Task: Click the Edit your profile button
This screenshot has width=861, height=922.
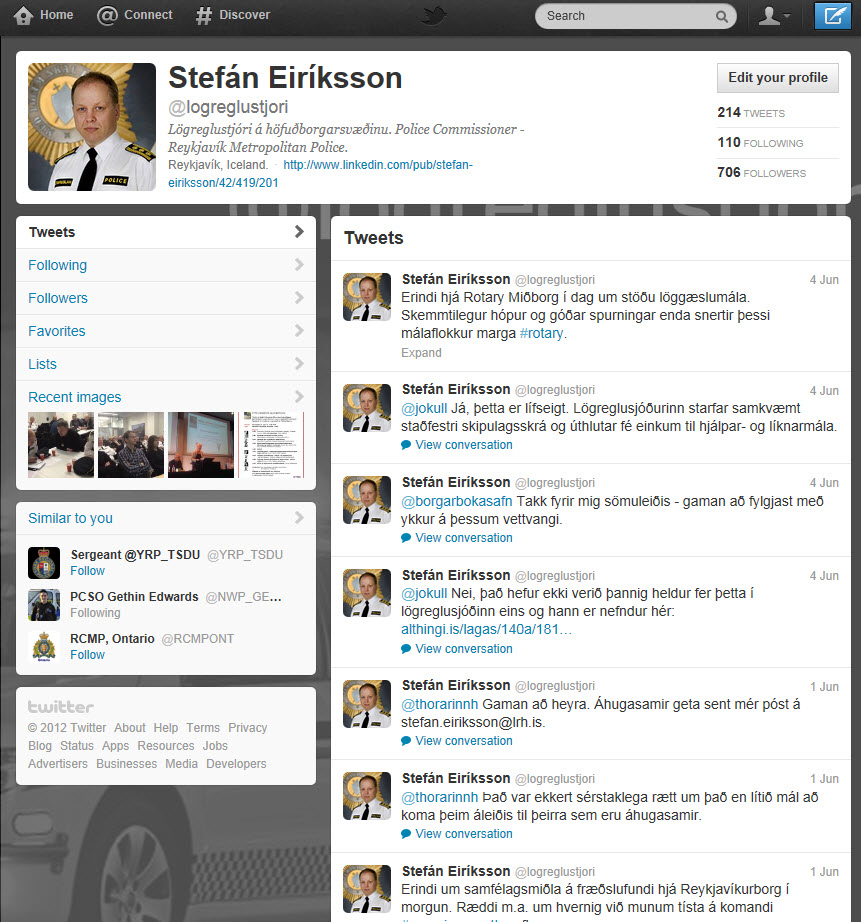Action: tap(777, 78)
